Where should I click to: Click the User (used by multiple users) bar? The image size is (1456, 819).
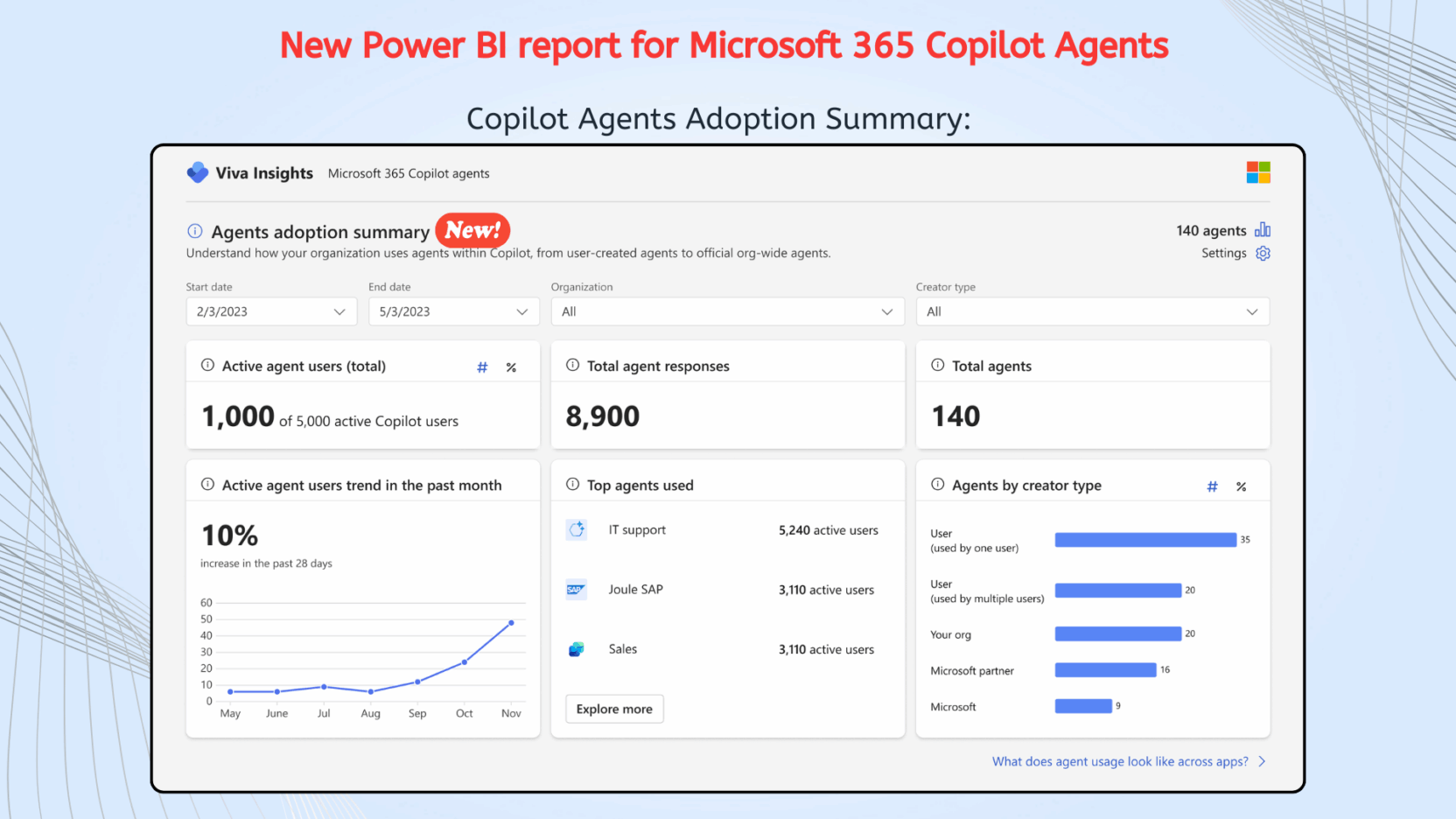(1118, 591)
